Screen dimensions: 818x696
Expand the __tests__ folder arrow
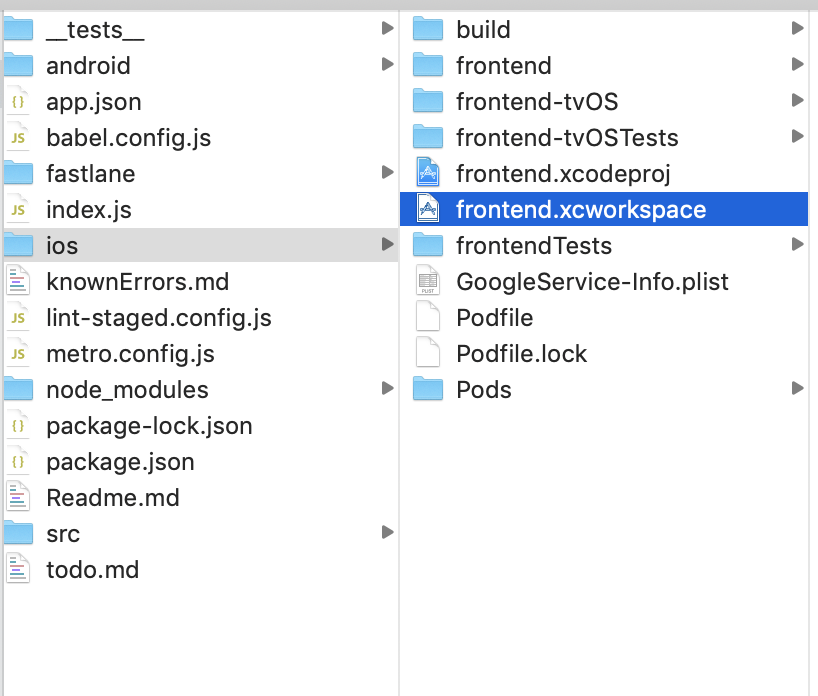point(387,29)
